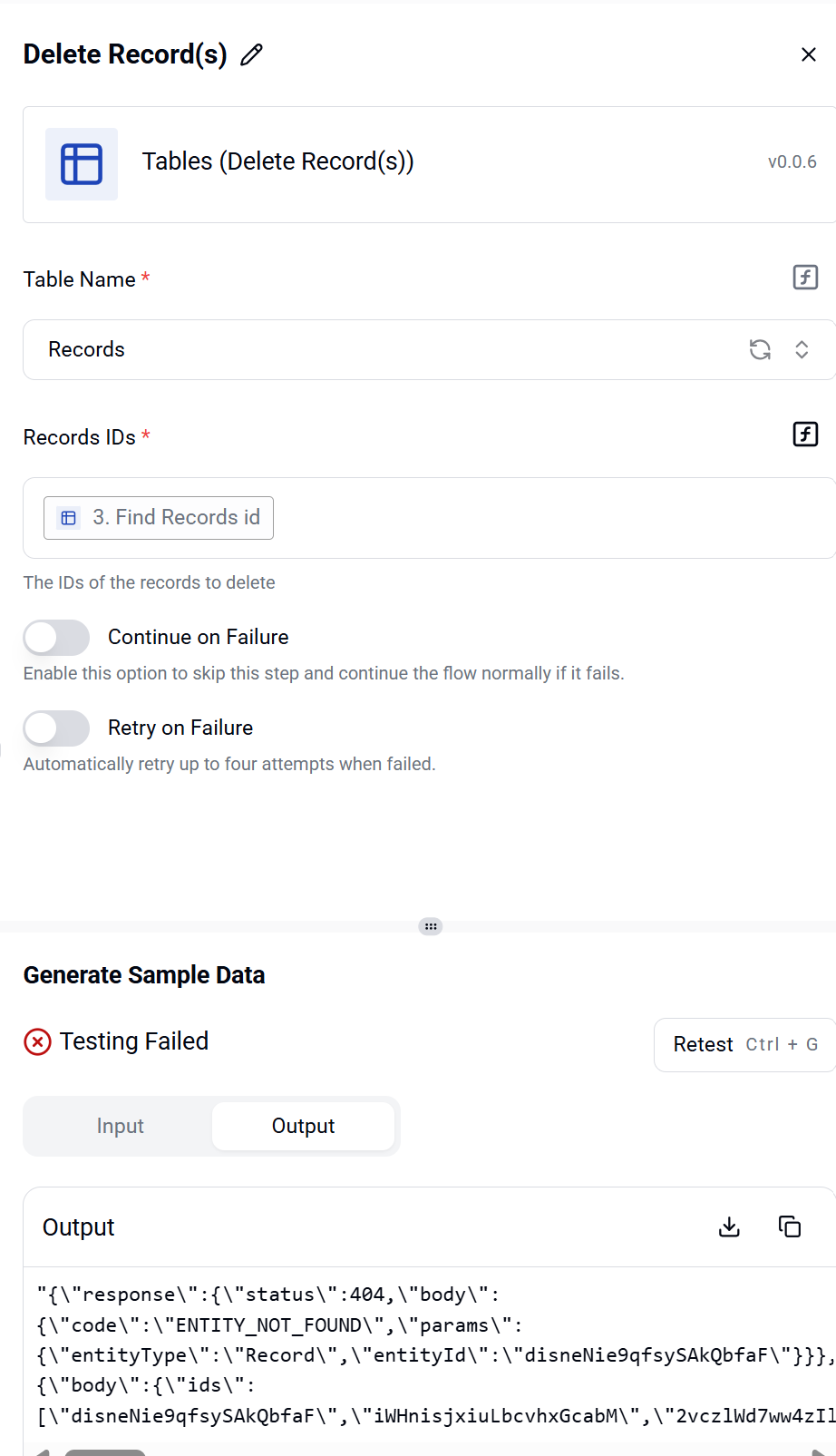Image resolution: width=836 pixels, height=1456 pixels.
Task: Click the pencil icon to rename step
Action: pos(252,54)
